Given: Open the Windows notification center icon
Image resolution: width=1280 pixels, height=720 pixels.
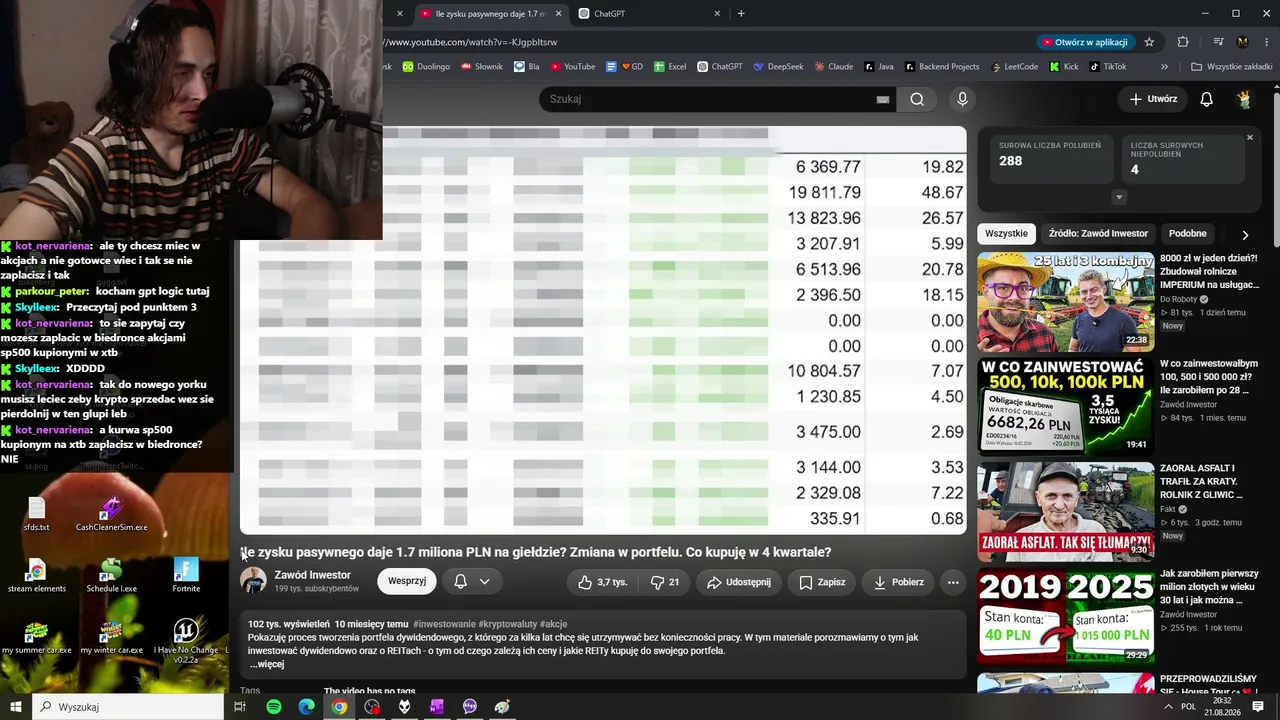Looking at the screenshot, I should pos(1258,707).
